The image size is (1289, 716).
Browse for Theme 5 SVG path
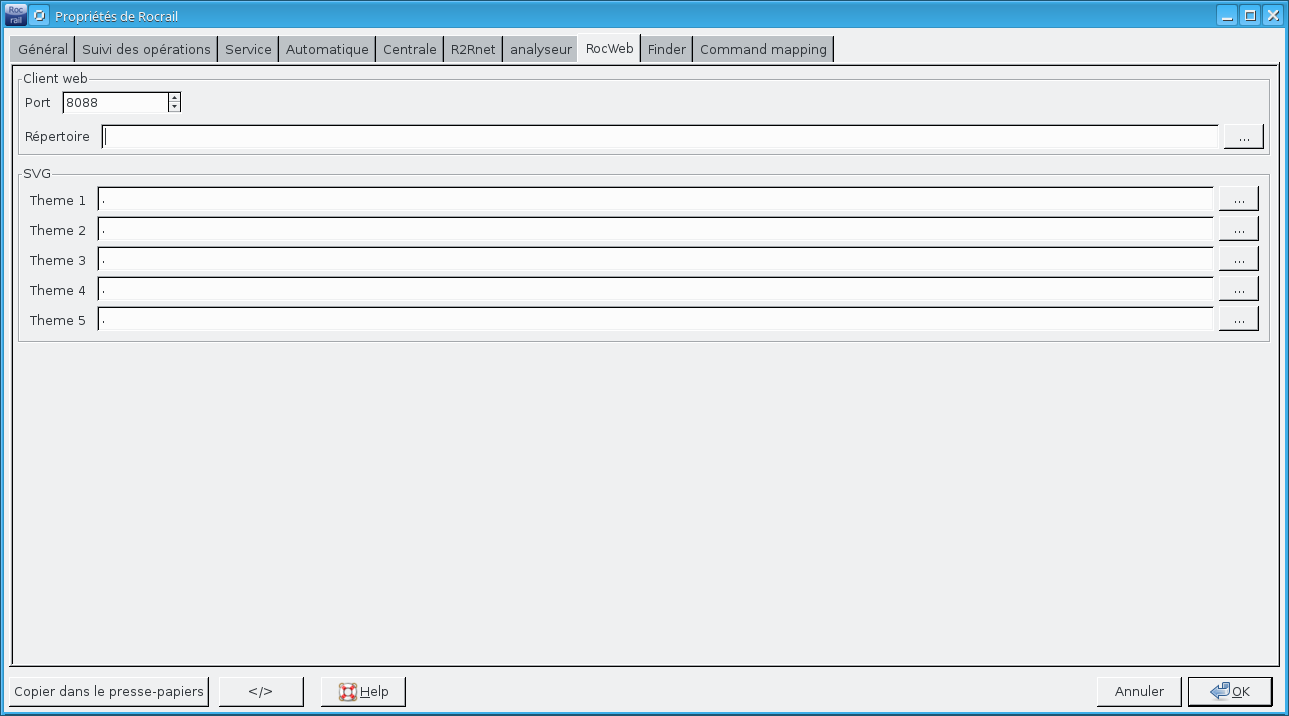tap(1238, 320)
